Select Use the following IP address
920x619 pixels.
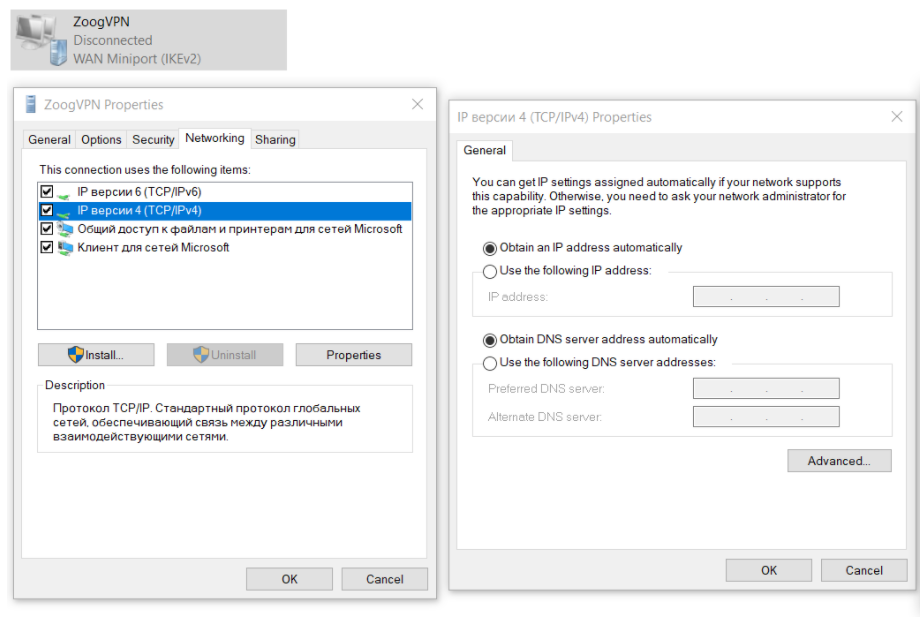pos(490,271)
